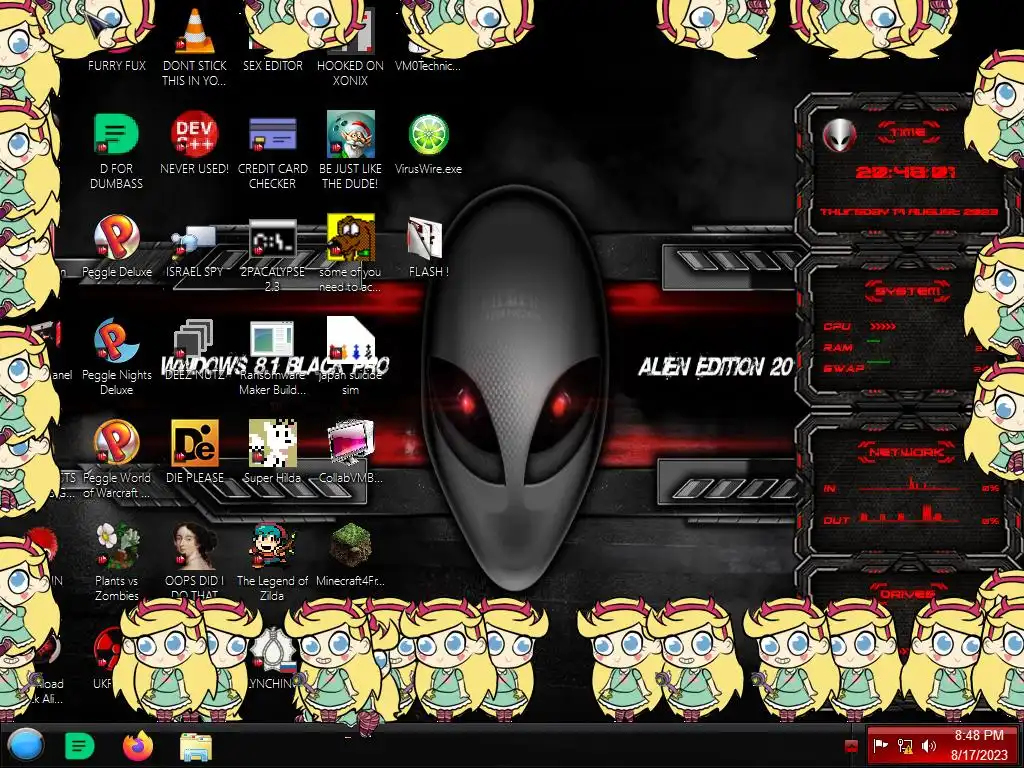Click the DRIVES gadget header
Viewport: 1024px width, 768px height.
tap(906, 594)
